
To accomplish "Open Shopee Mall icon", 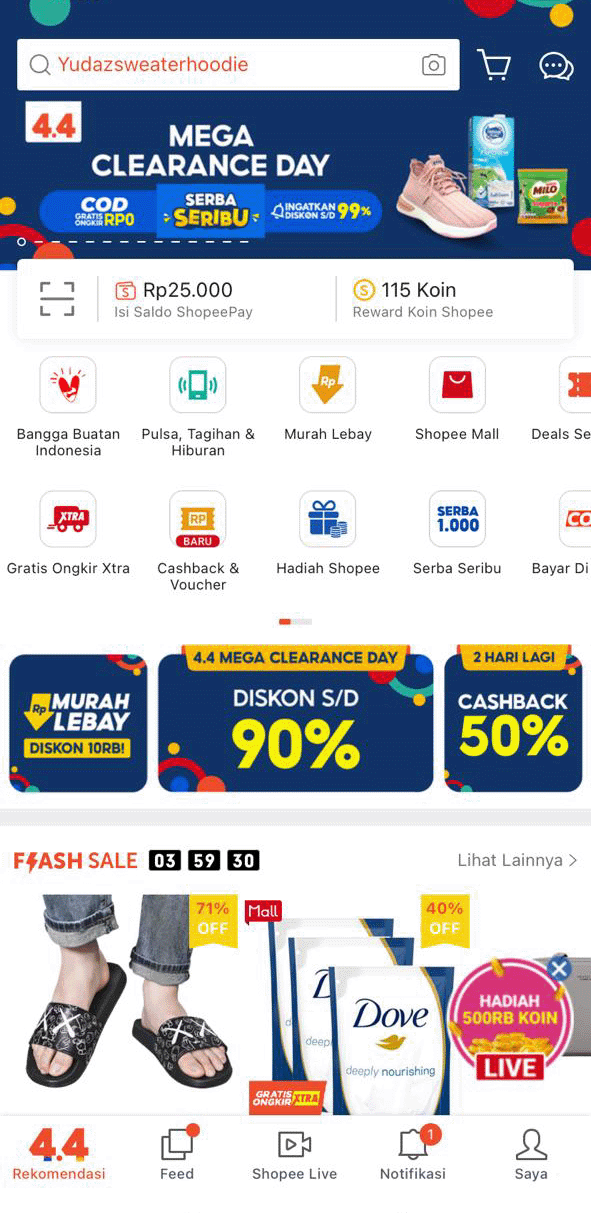I will (x=457, y=385).
